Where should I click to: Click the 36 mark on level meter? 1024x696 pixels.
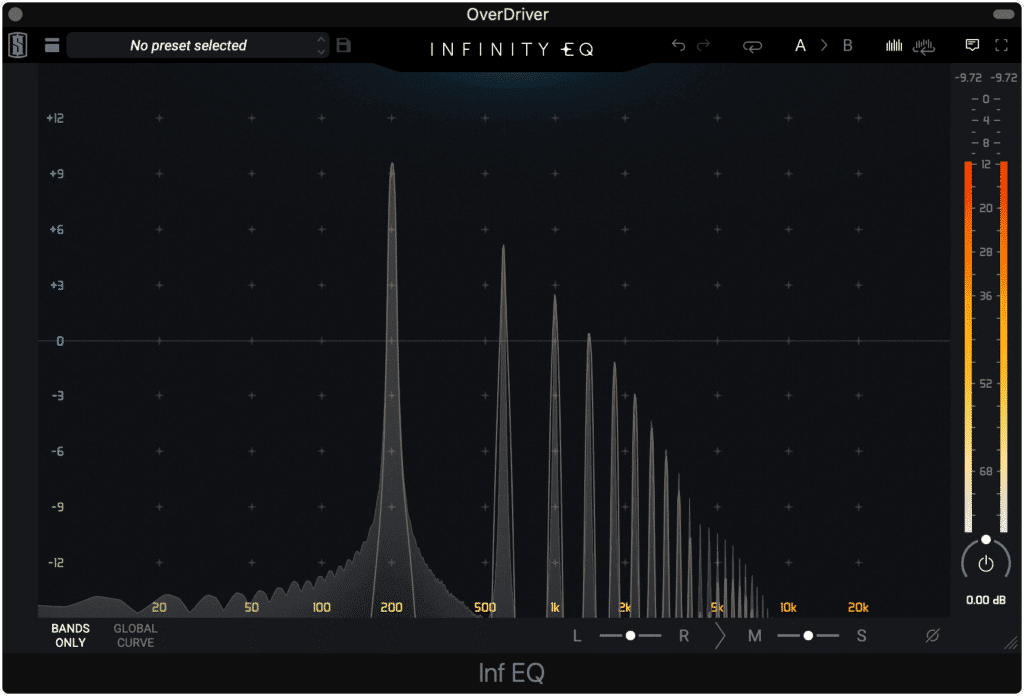(985, 296)
